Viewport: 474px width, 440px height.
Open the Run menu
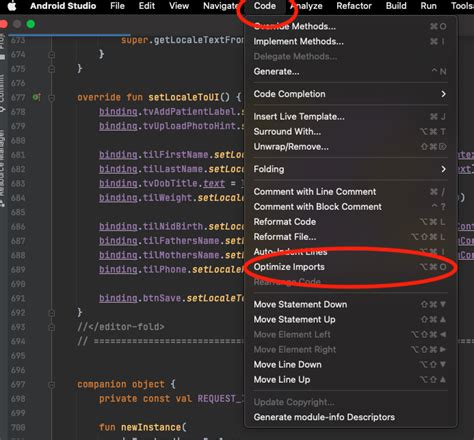tap(428, 6)
